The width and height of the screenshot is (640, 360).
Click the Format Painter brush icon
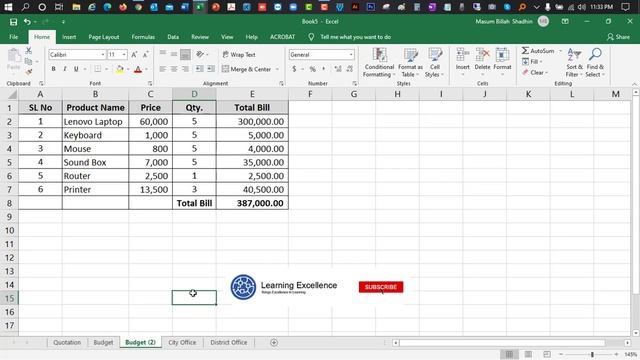coord(29,72)
